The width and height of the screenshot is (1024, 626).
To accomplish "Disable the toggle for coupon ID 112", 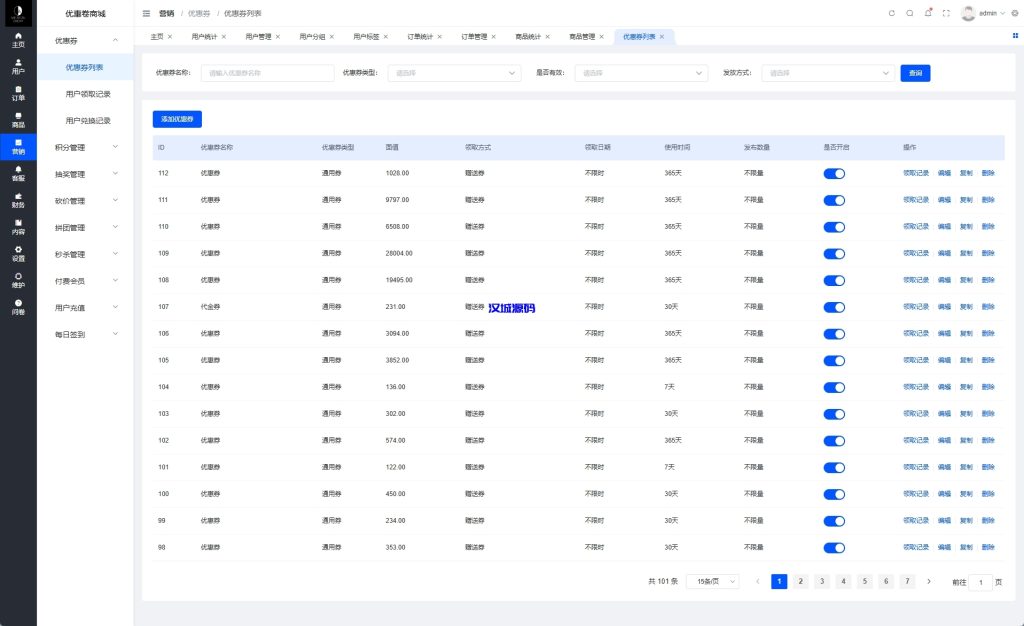I will point(834,173).
